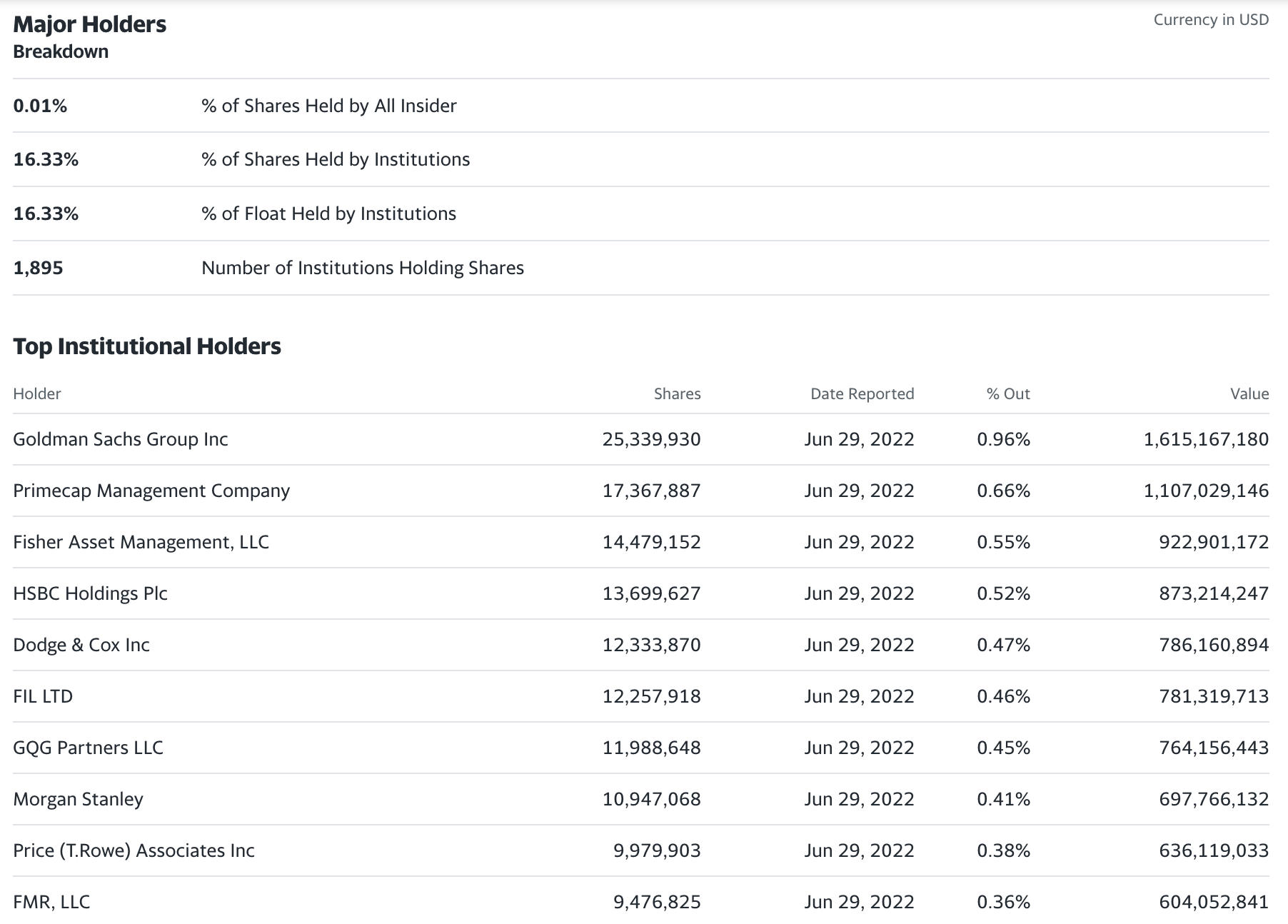Viewport: 1288px width, 924px height.
Task: Click the Currency in USD label
Action: click(x=1211, y=20)
